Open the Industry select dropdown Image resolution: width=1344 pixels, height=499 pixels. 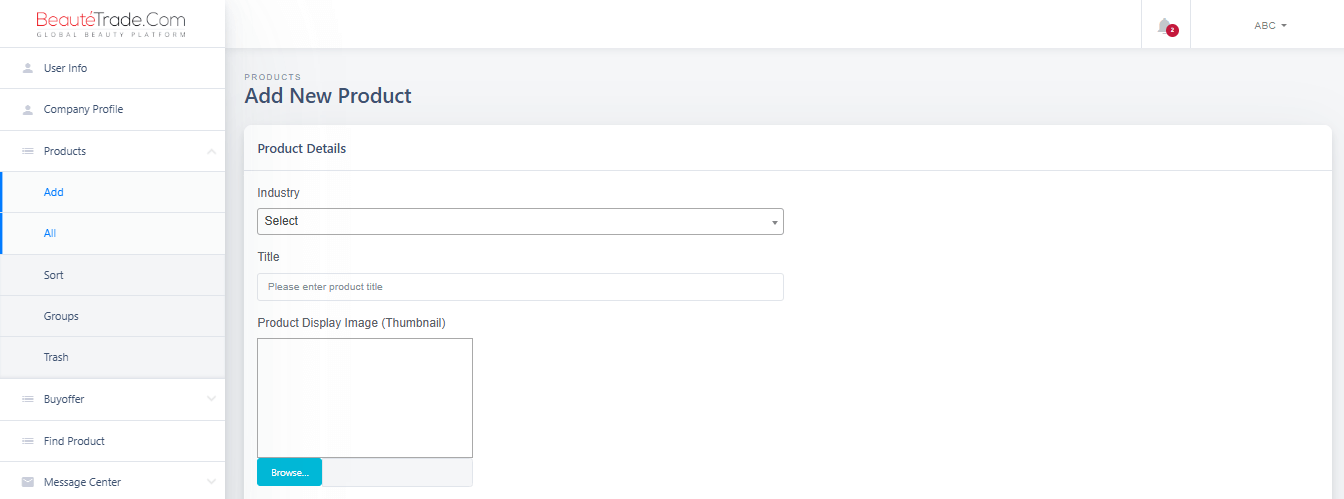click(x=520, y=221)
